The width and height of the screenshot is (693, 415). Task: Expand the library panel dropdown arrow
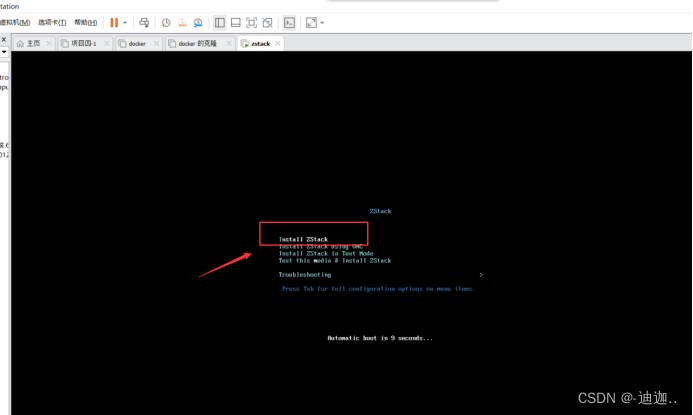[x=4, y=52]
